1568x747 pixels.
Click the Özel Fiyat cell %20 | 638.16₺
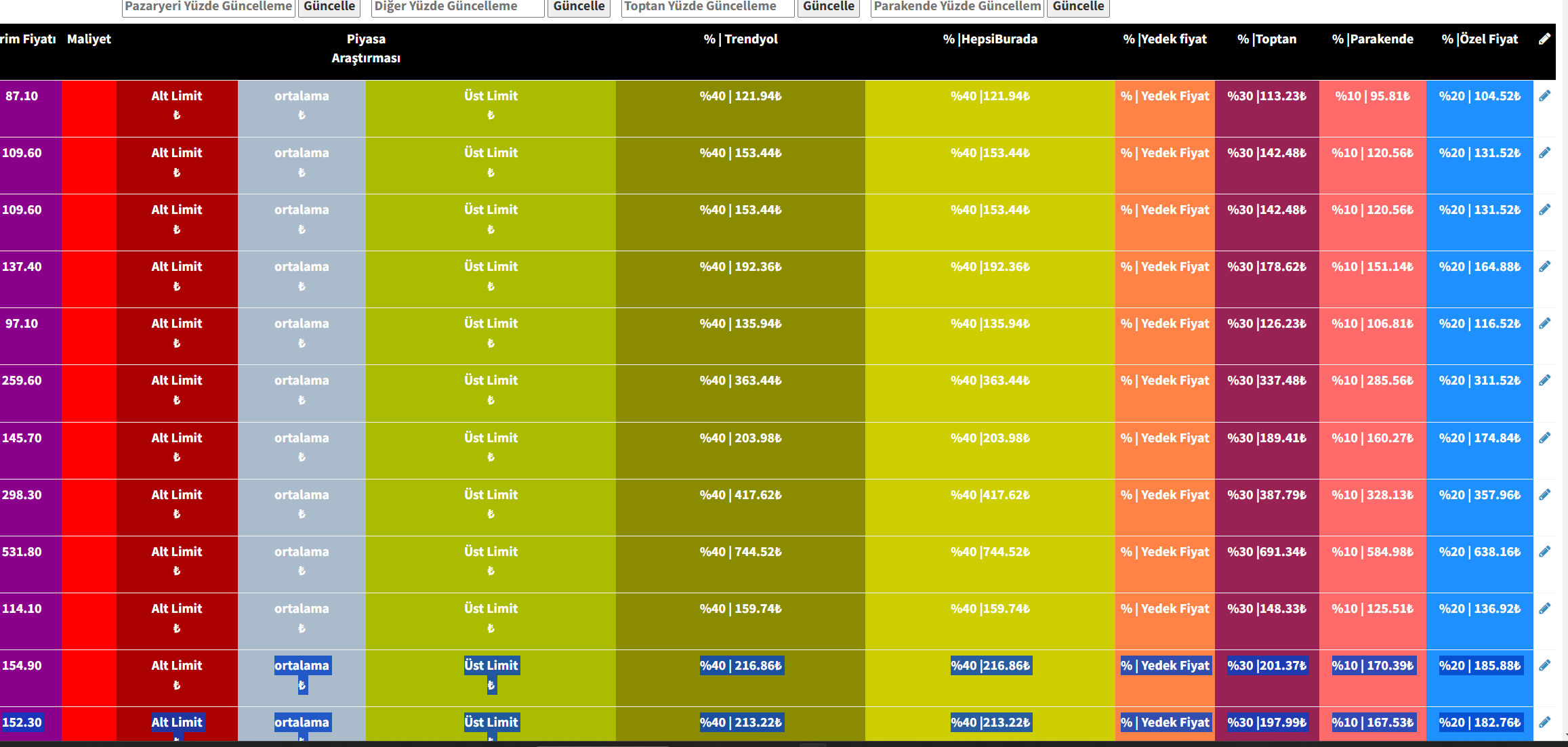(1480, 552)
